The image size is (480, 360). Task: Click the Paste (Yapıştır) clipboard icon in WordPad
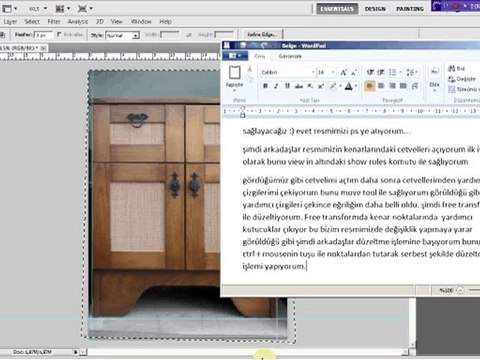[x=235, y=72]
